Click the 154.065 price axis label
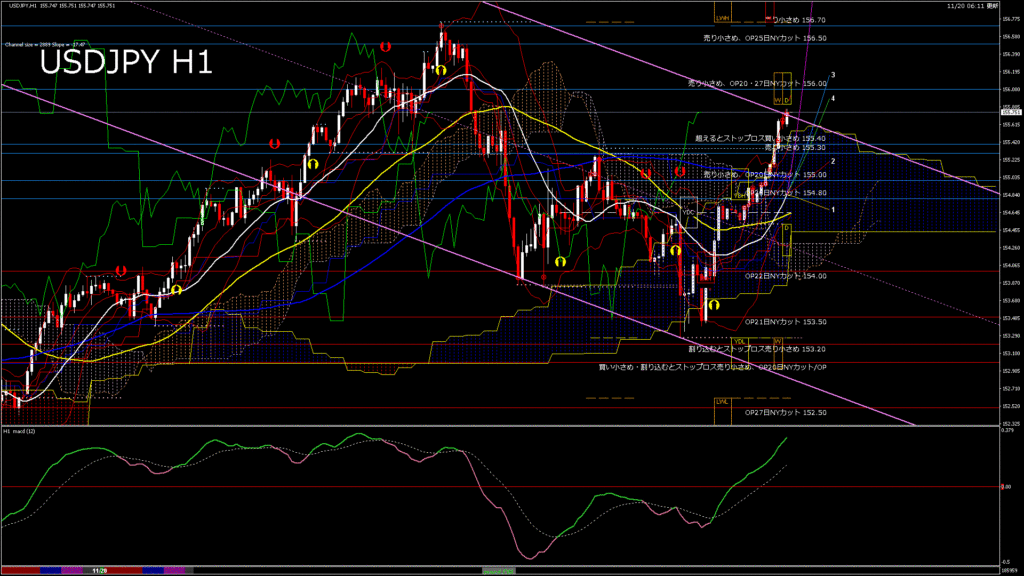This screenshot has width=1024, height=576. click(x=1010, y=265)
